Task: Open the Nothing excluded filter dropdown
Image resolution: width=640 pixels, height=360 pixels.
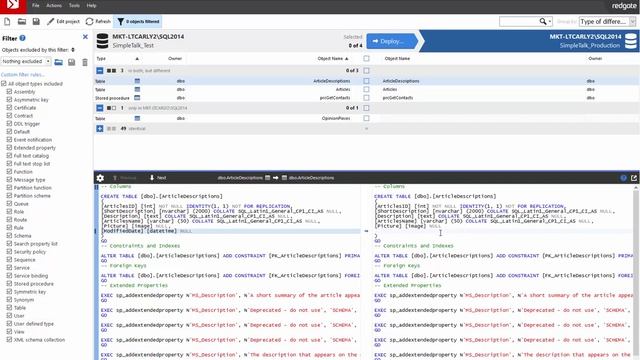Action: click(x=26, y=61)
